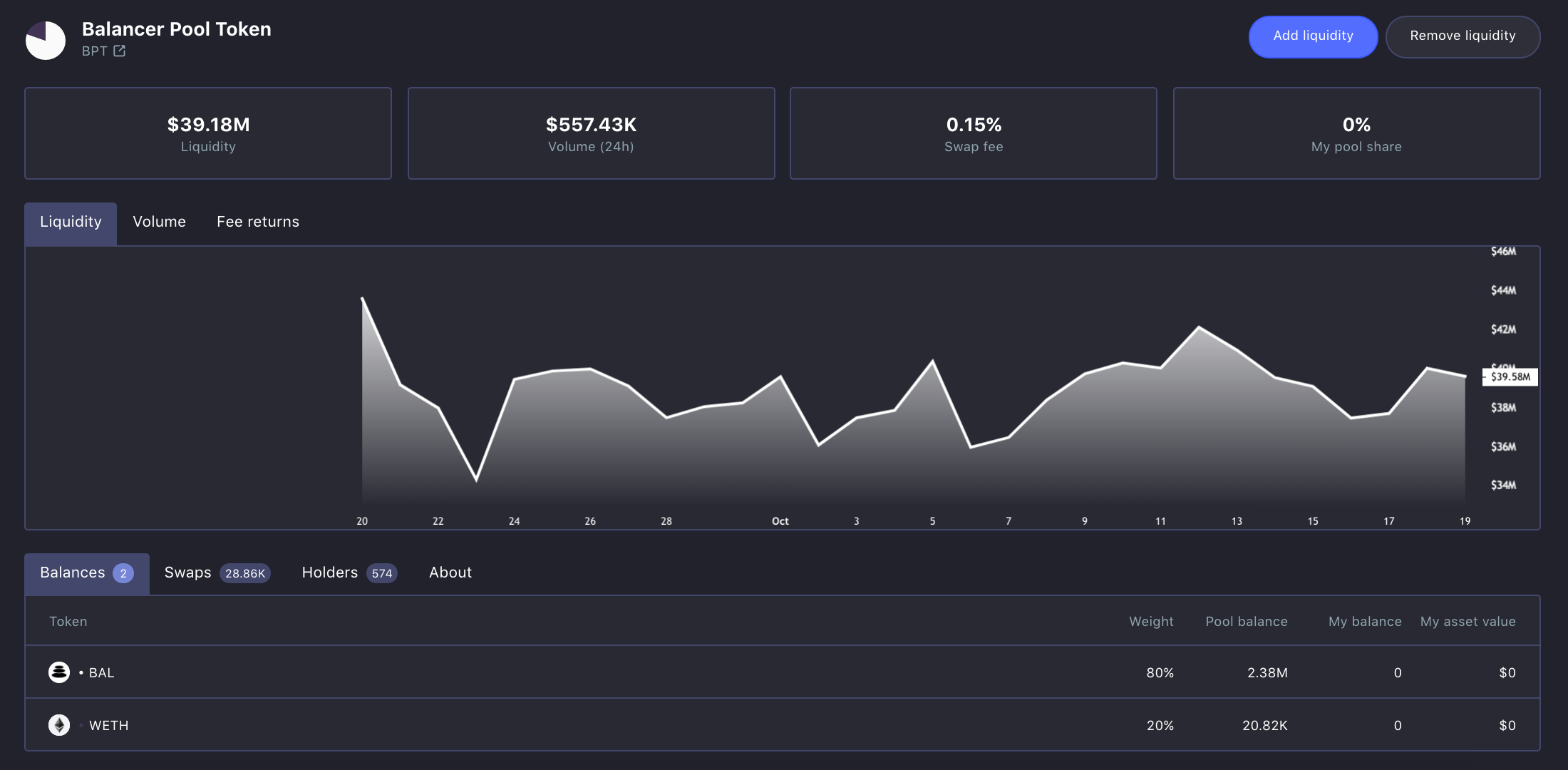Click the $34M y-axis label
Screen dimensions: 1568x770
tap(1503, 485)
